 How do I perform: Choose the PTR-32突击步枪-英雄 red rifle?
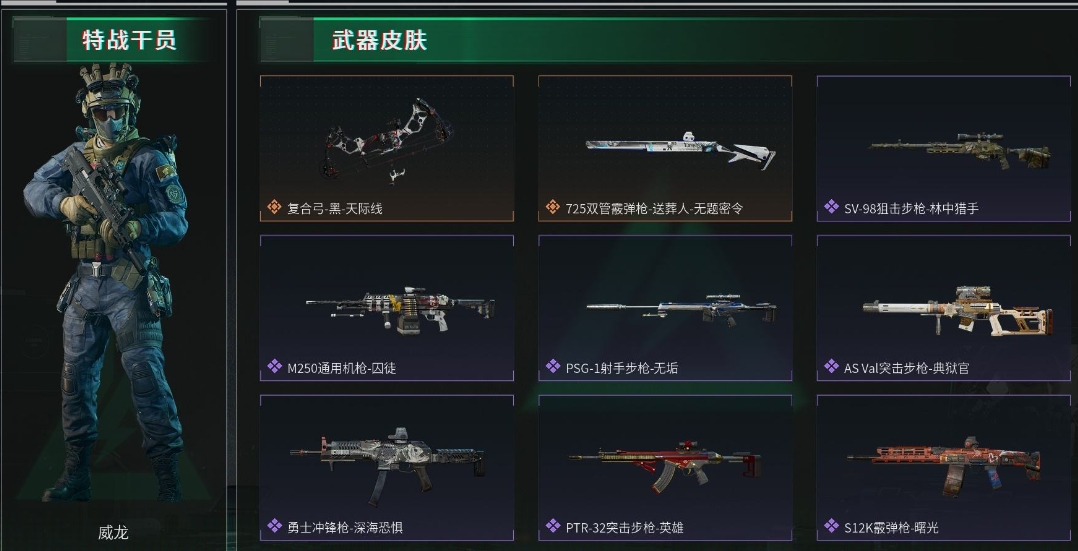coord(665,468)
